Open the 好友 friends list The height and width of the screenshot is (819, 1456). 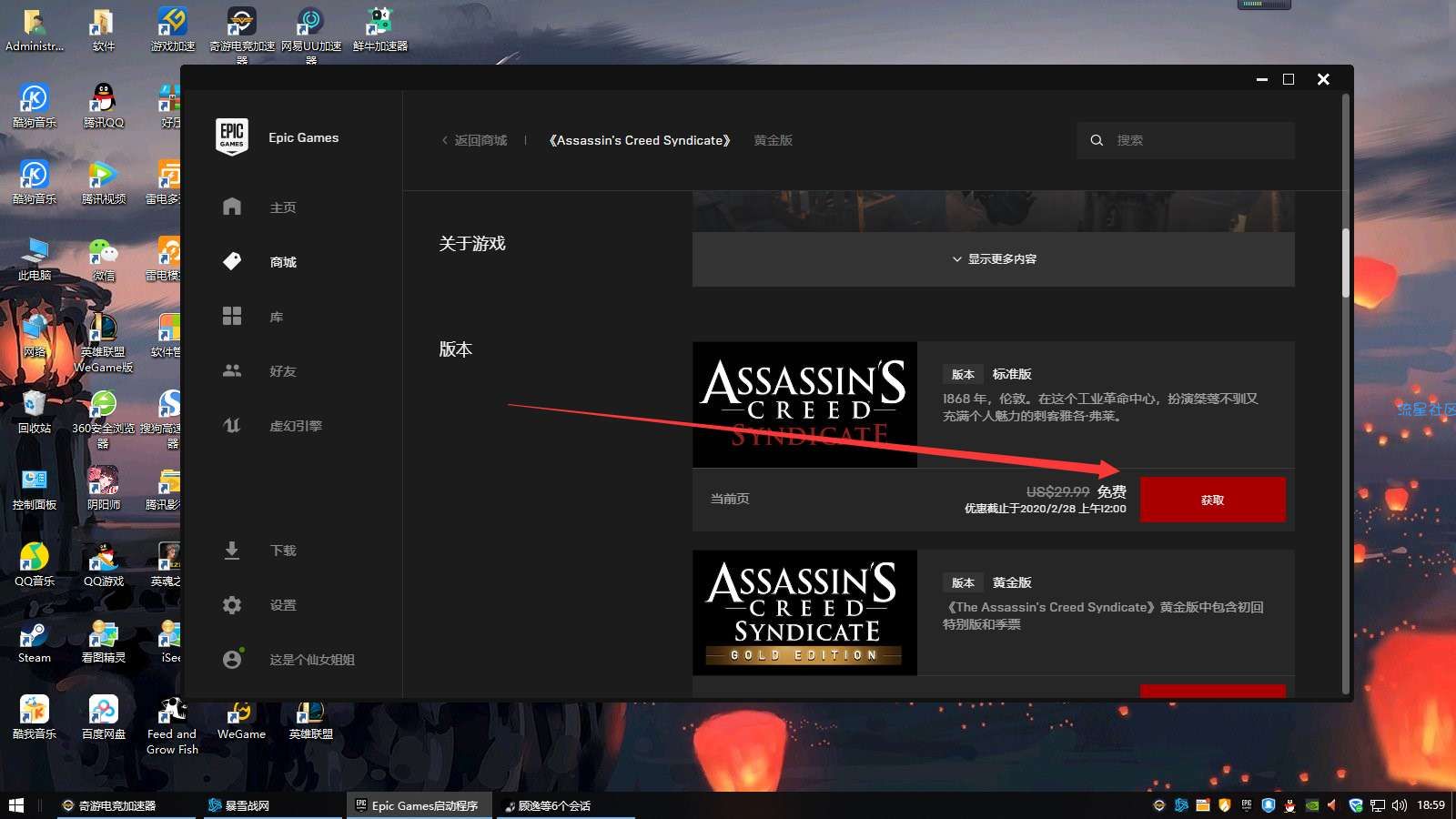282,371
